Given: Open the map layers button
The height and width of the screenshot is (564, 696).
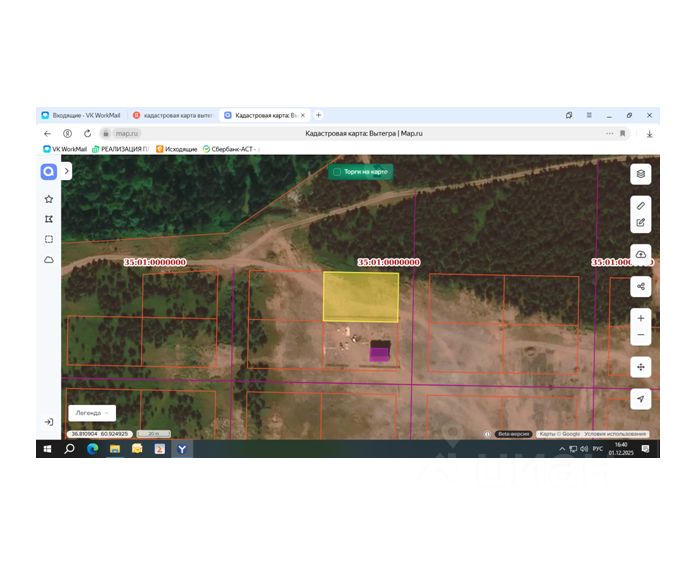Looking at the screenshot, I should 641,174.
